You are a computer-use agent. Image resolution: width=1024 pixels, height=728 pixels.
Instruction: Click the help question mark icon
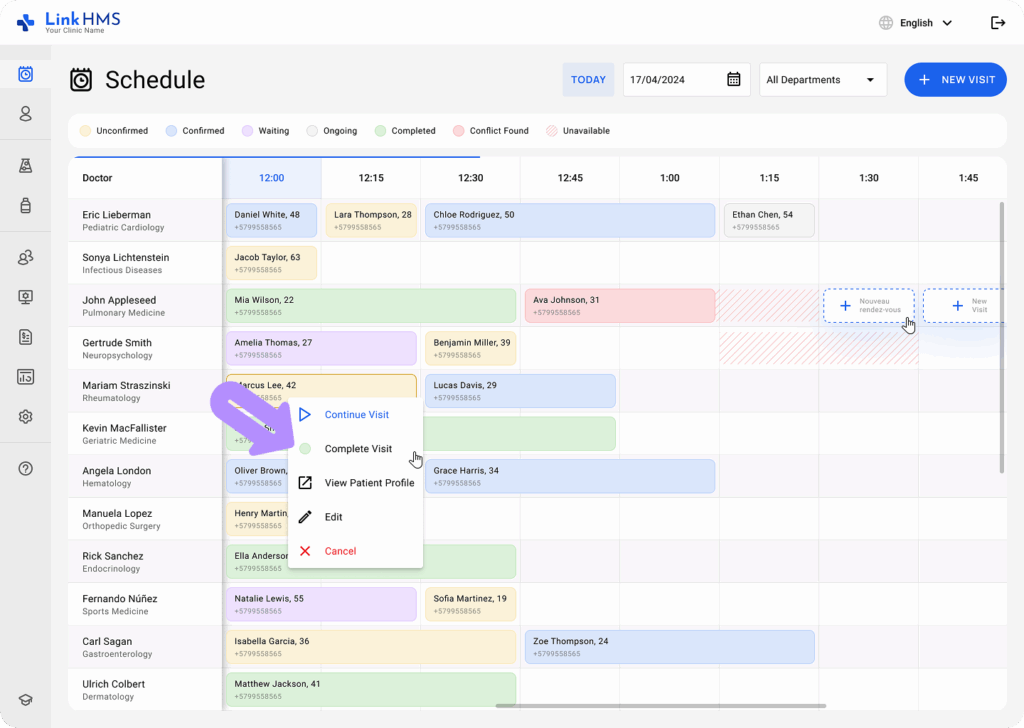pos(26,468)
